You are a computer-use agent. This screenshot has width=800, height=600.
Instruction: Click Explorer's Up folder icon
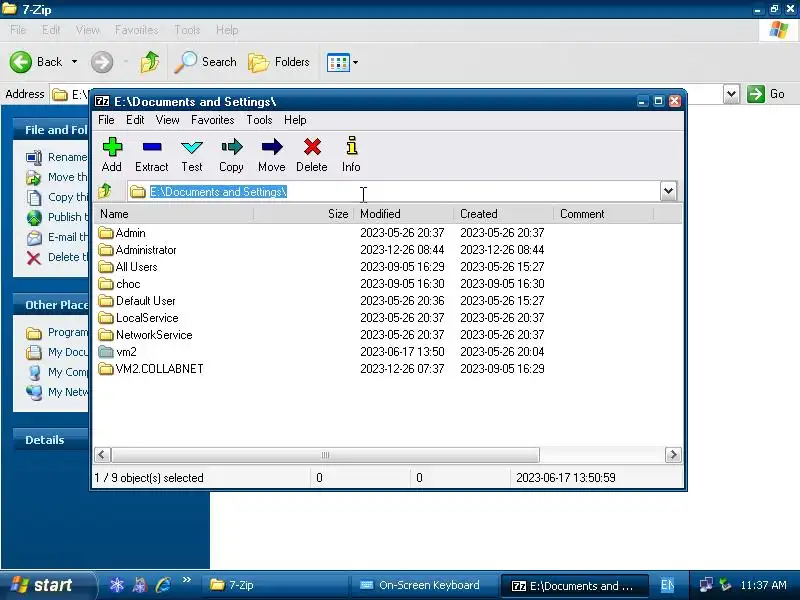150,62
